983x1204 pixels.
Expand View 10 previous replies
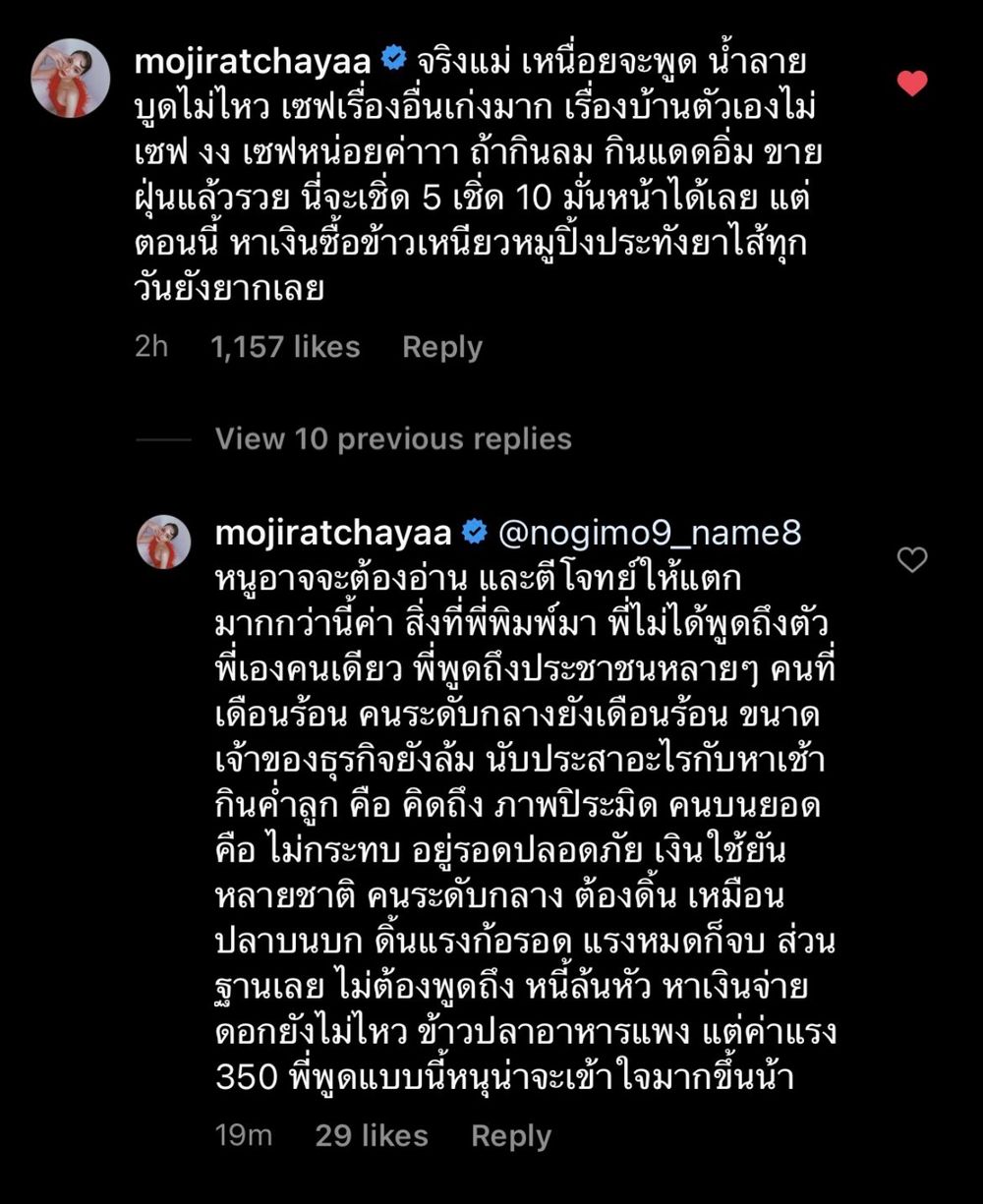393,438
